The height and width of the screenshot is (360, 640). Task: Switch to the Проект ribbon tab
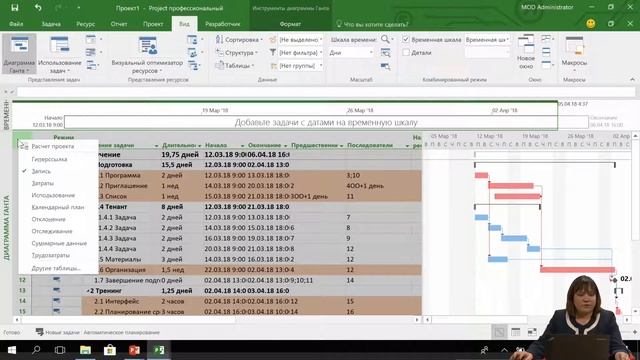tap(153, 24)
